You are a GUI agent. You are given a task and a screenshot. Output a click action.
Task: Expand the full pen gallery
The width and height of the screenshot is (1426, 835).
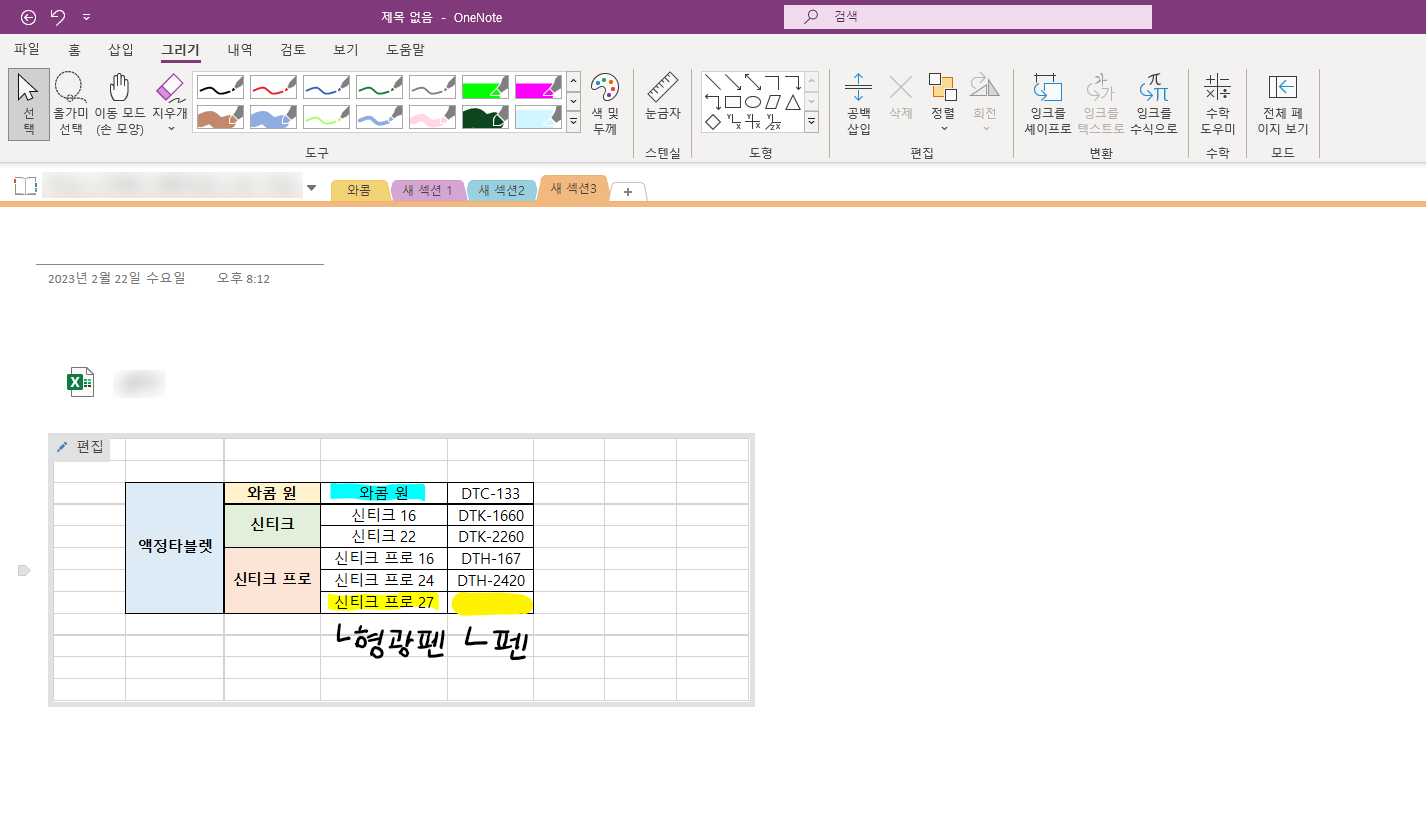click(x=573, y=121)
